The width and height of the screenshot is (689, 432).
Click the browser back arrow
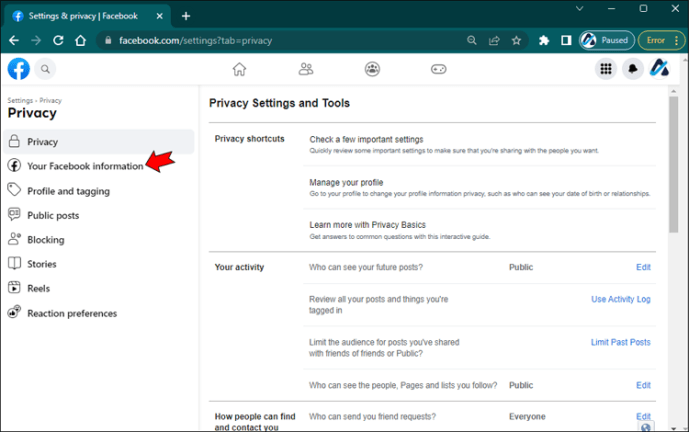[x=14, y=40]
